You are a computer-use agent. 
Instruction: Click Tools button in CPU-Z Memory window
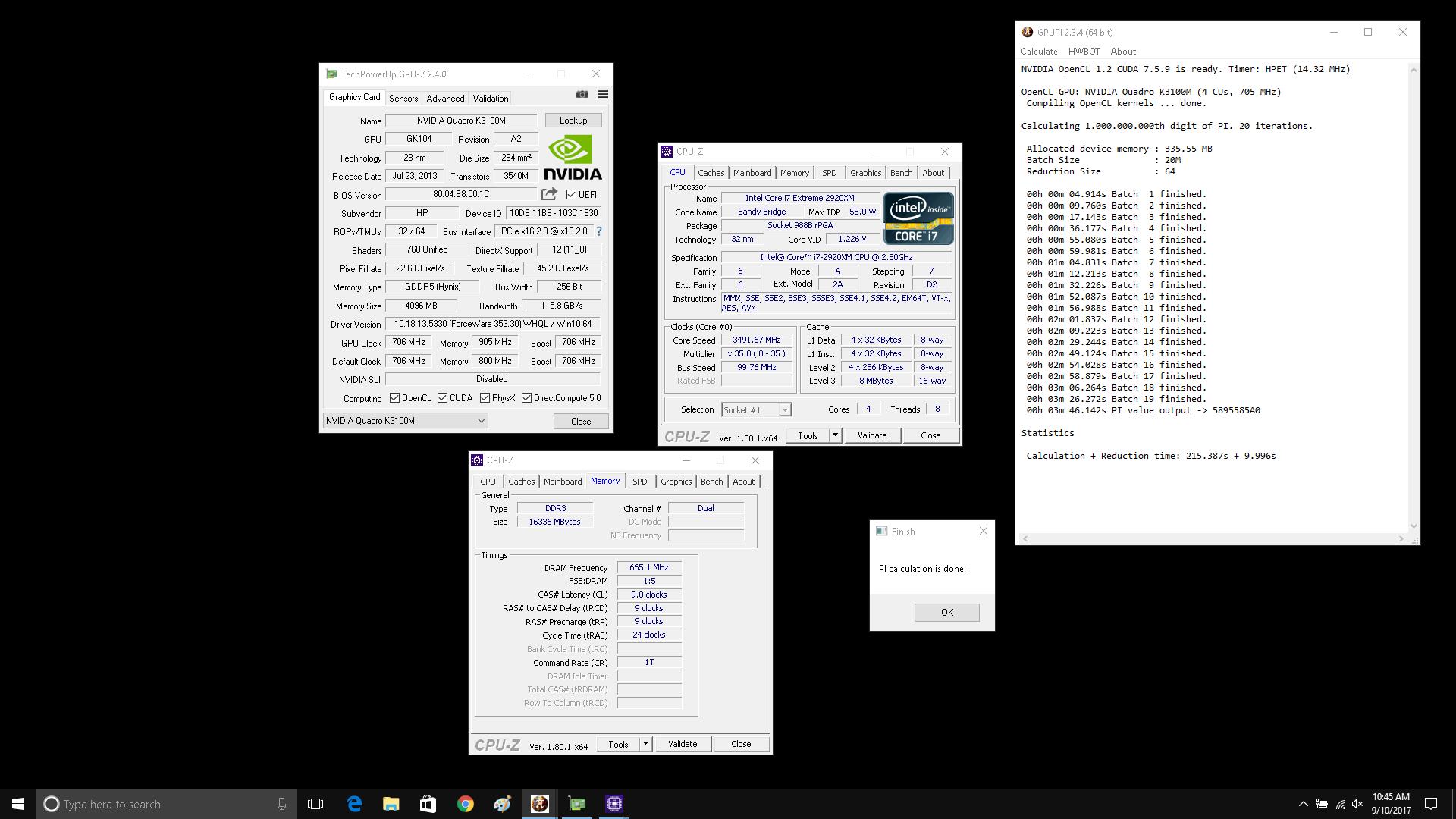pyautogui.click(x=618, y=744)
